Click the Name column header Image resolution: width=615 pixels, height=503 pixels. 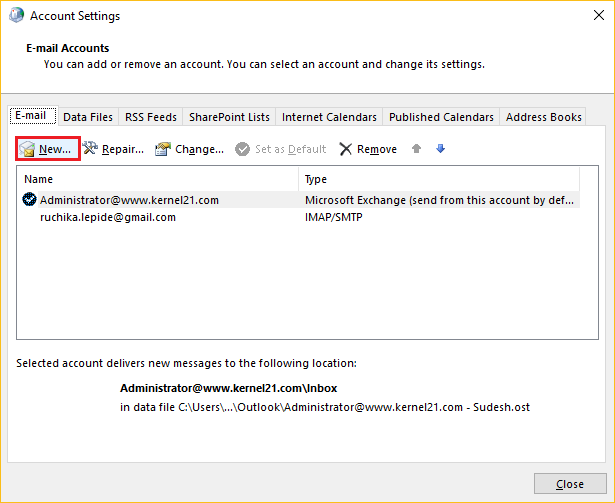(157, 179)
